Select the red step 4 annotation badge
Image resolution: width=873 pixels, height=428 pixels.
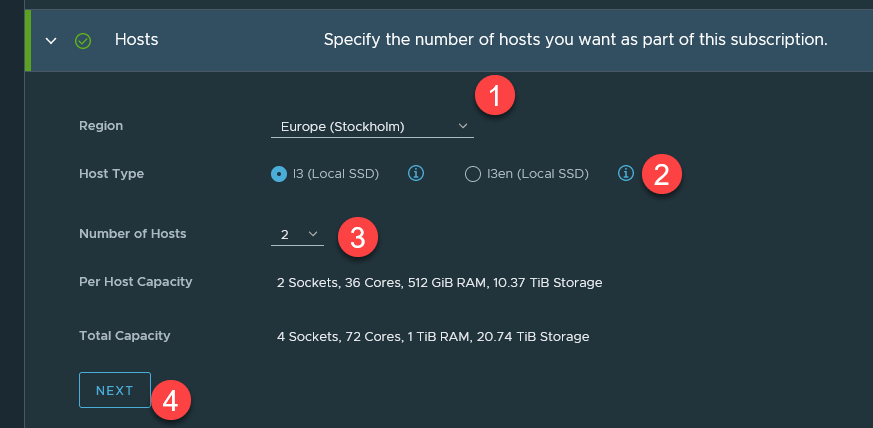[171, 401]
